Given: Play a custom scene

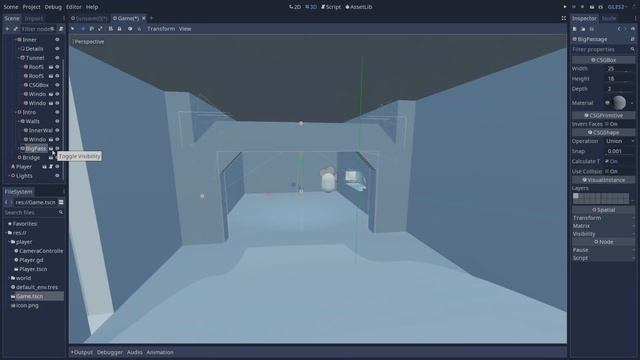Looking at the screenshot, I should point(600,7).
